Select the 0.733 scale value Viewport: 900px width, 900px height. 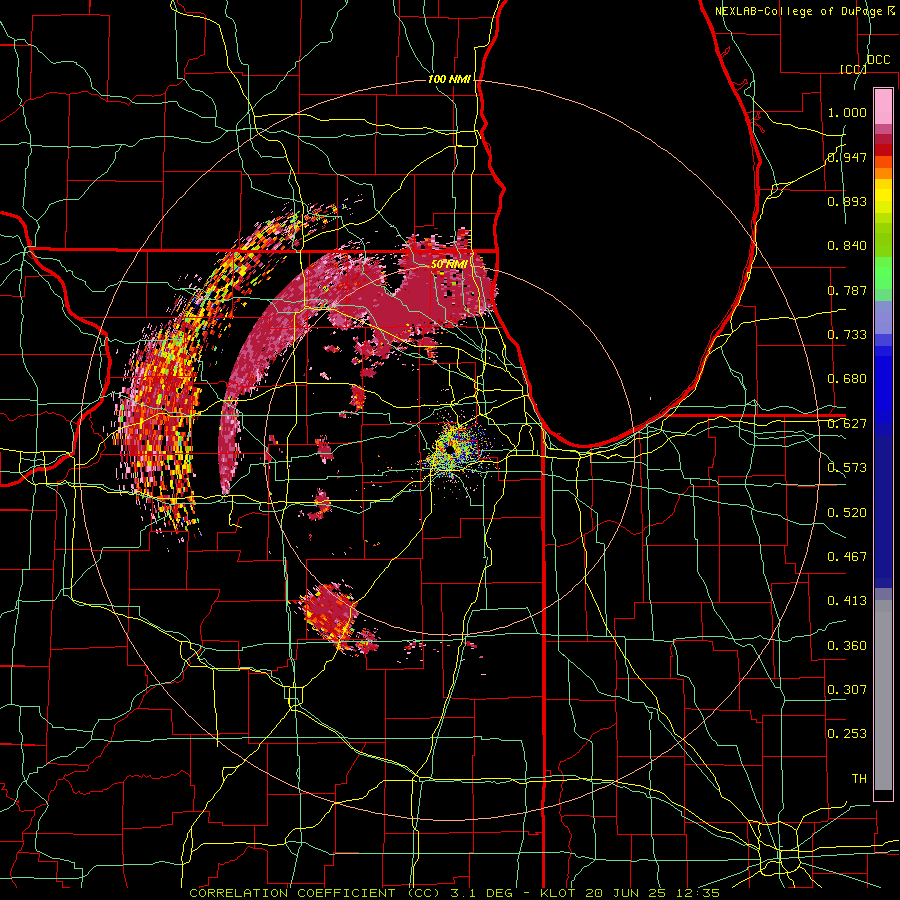(x=847, y=335)
